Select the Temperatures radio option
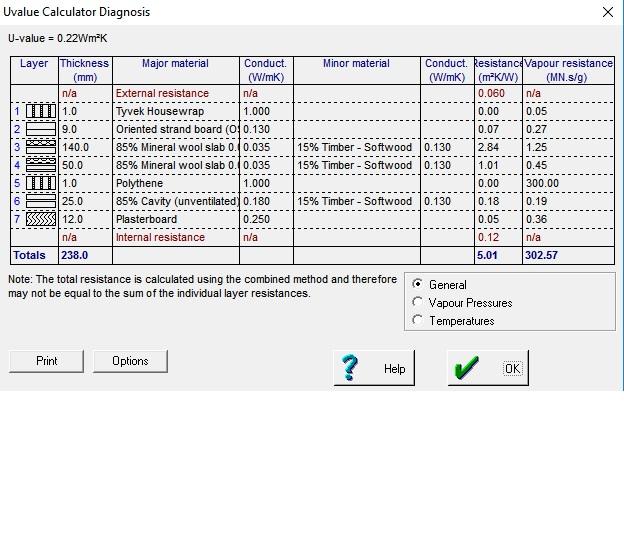The width and height of the screenshot is (624, 559). coord(417,320)
